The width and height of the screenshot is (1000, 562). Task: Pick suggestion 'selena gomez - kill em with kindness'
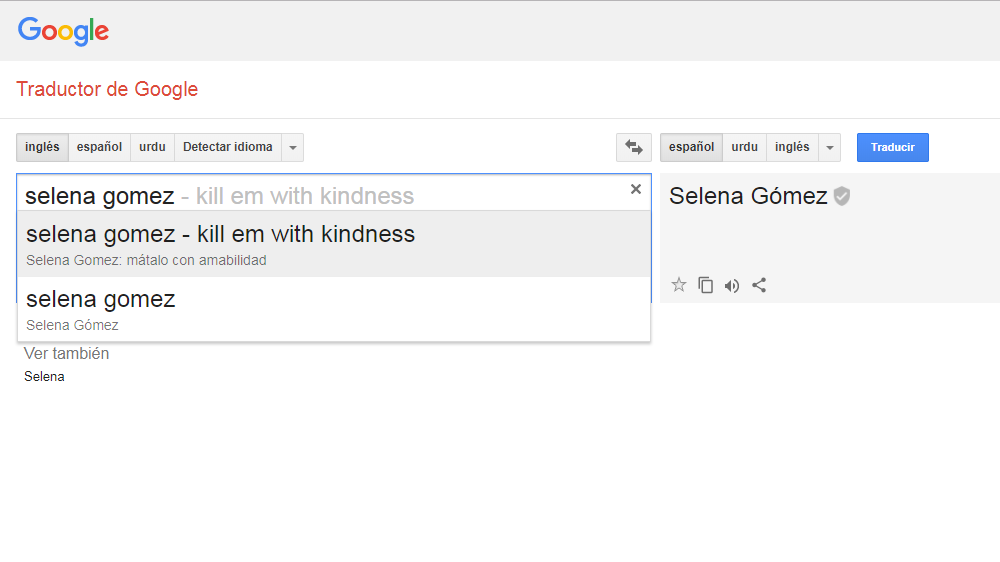point(334,244)
